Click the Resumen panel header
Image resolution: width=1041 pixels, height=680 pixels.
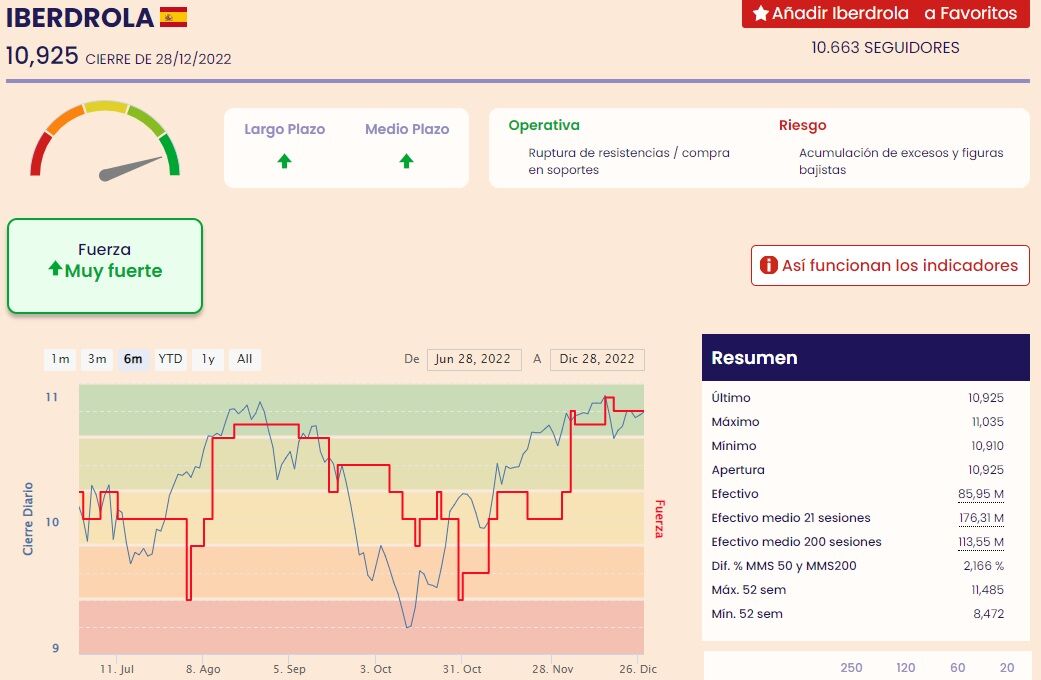866,357
